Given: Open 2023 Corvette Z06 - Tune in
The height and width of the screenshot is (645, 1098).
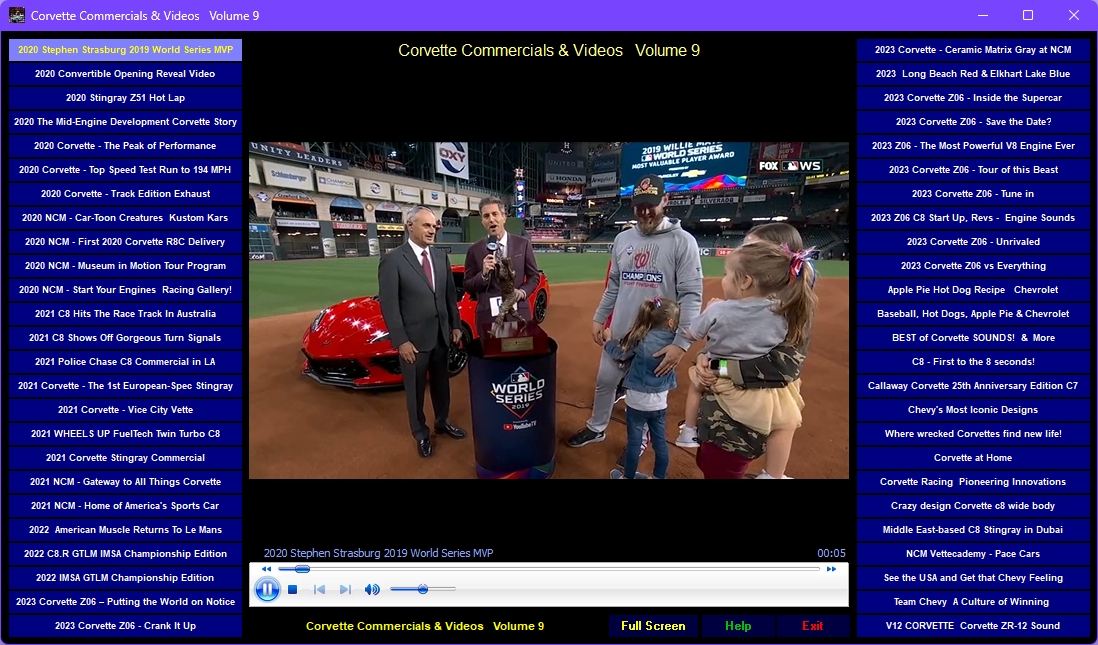Looking at the screenshot, I should (973, 194).
